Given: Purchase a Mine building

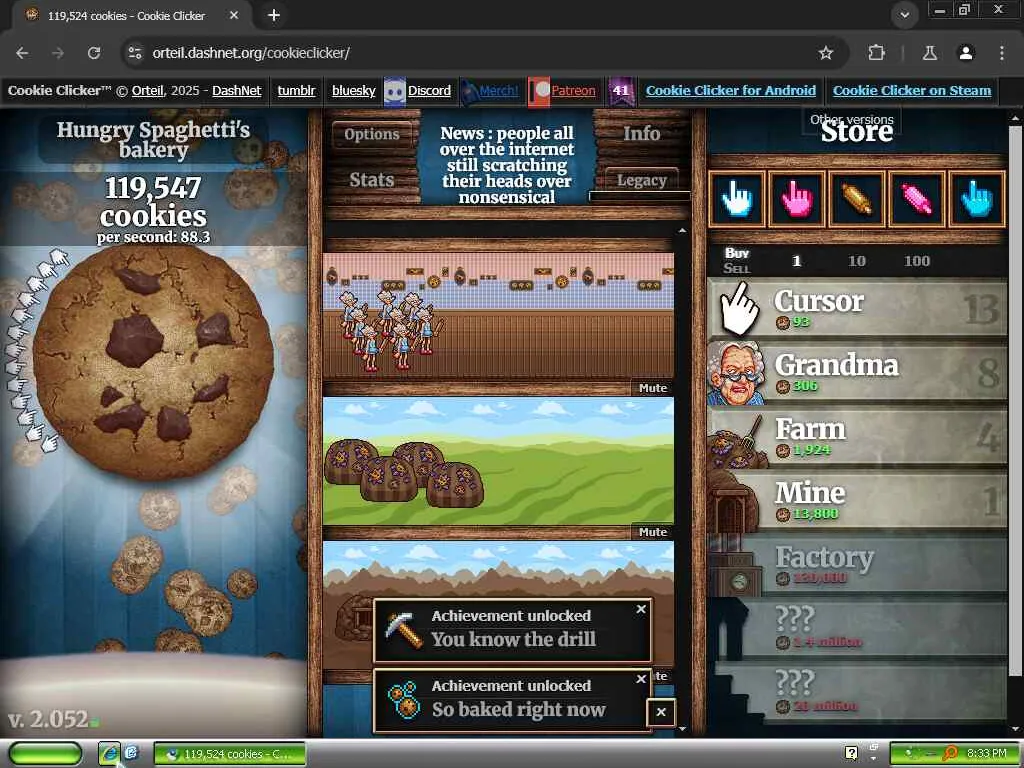Looking at the screenshot, I should point(857,501).
